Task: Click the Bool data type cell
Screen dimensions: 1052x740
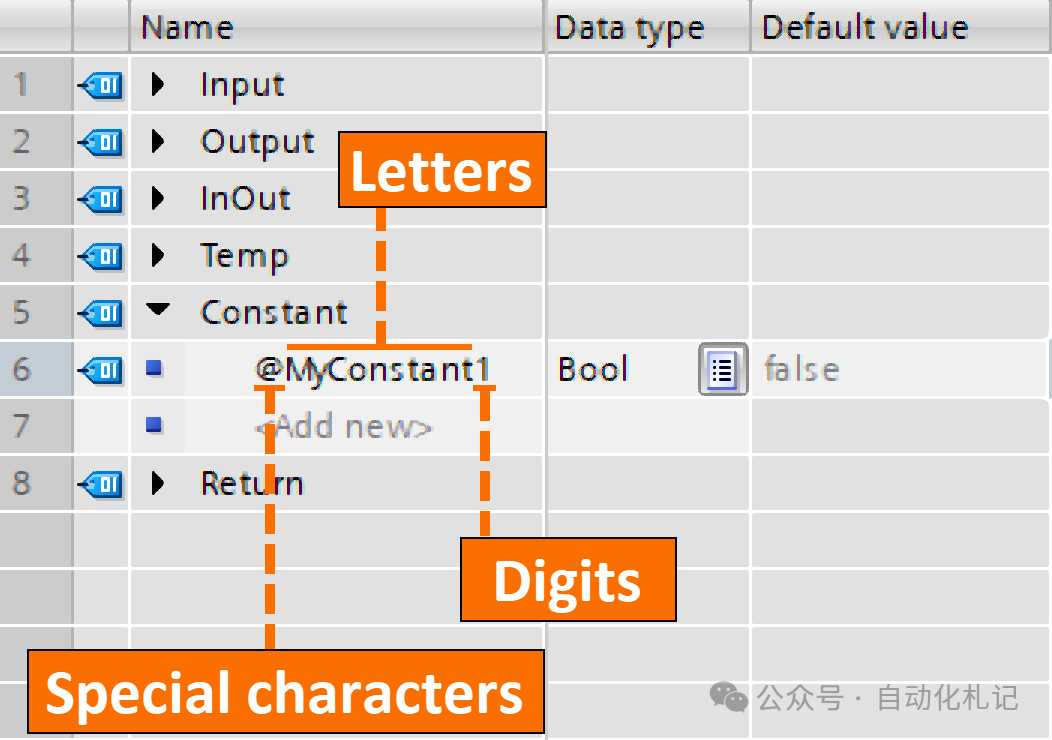Action: (623, 369)
